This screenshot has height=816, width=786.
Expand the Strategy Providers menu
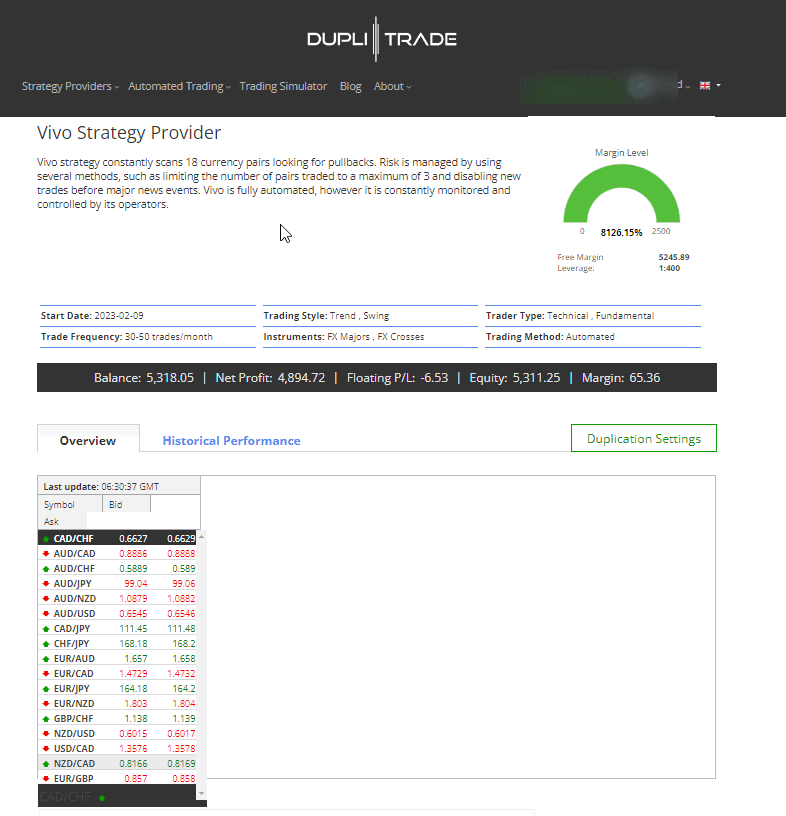70,87
